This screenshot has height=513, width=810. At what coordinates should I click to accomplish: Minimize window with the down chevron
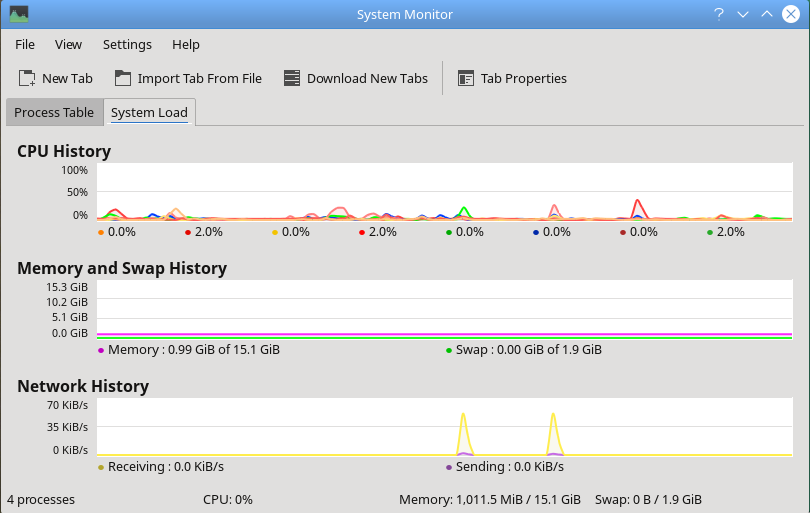click(743, 14)
